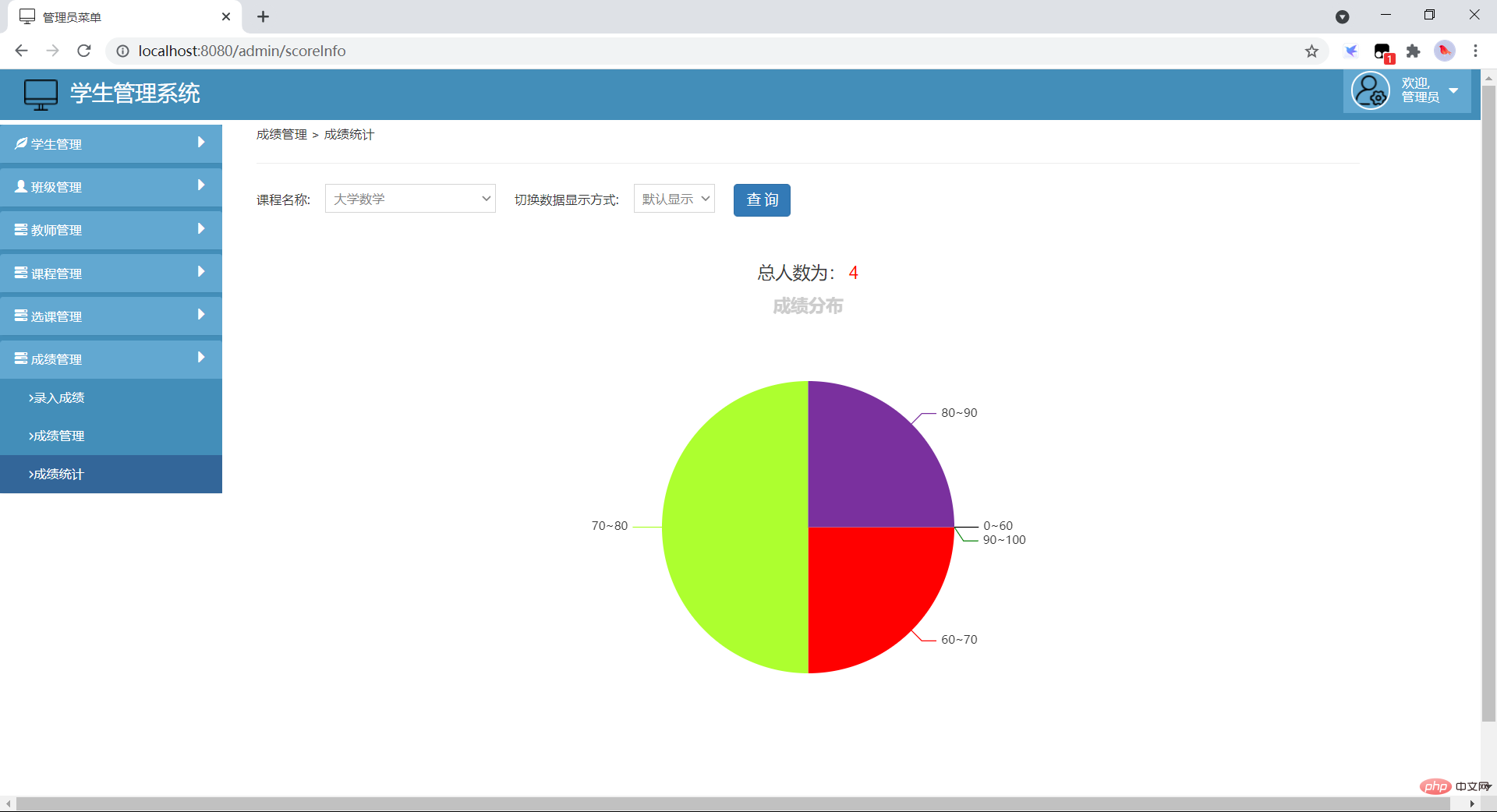Screen dimensions: 1497x812
Task: Close the 管理员菜单 tab
Action: (x=226, y=16)
